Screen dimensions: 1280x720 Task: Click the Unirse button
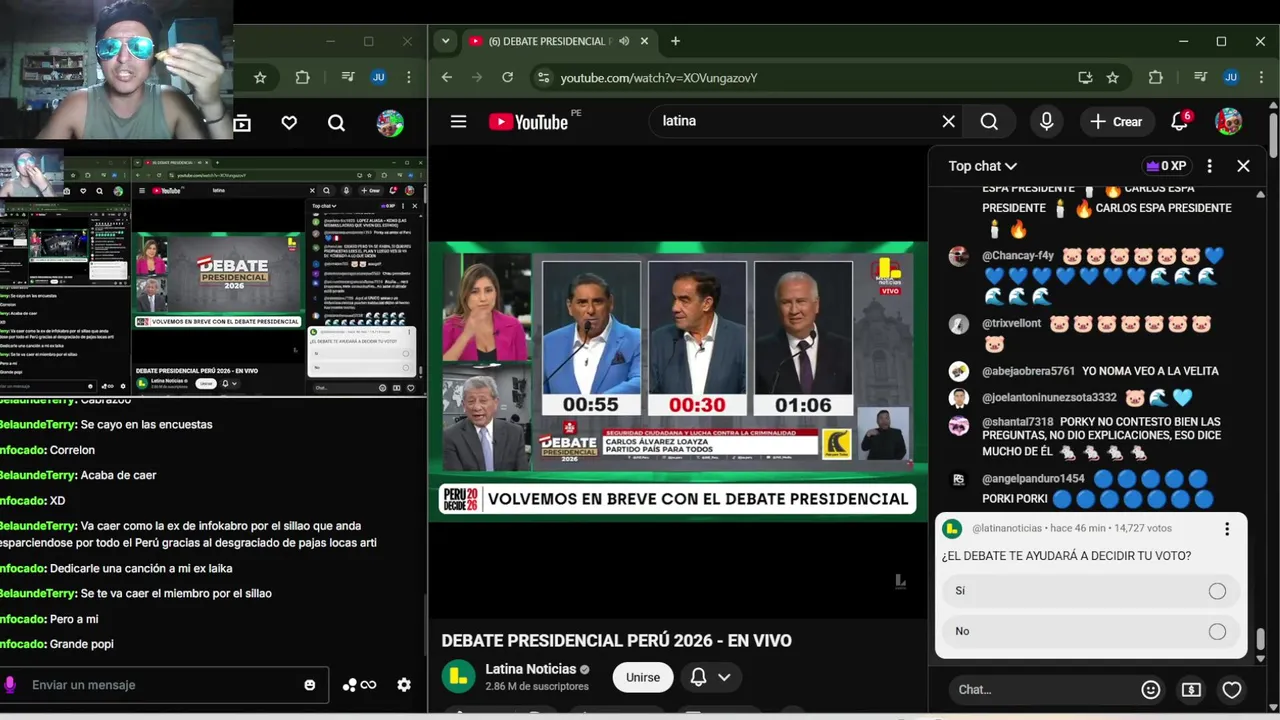(643, 677)
